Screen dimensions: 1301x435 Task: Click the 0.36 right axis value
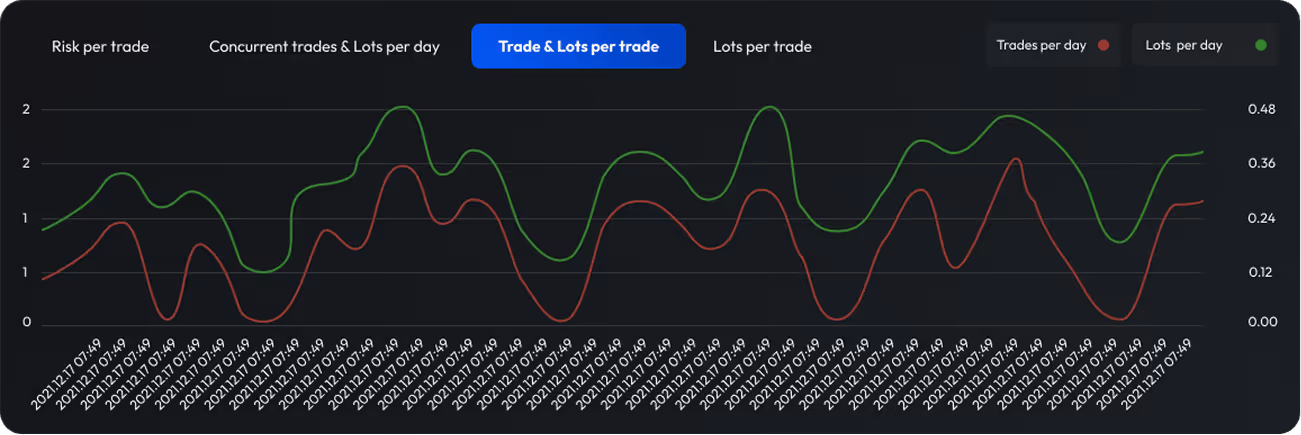click(1261, 164)
